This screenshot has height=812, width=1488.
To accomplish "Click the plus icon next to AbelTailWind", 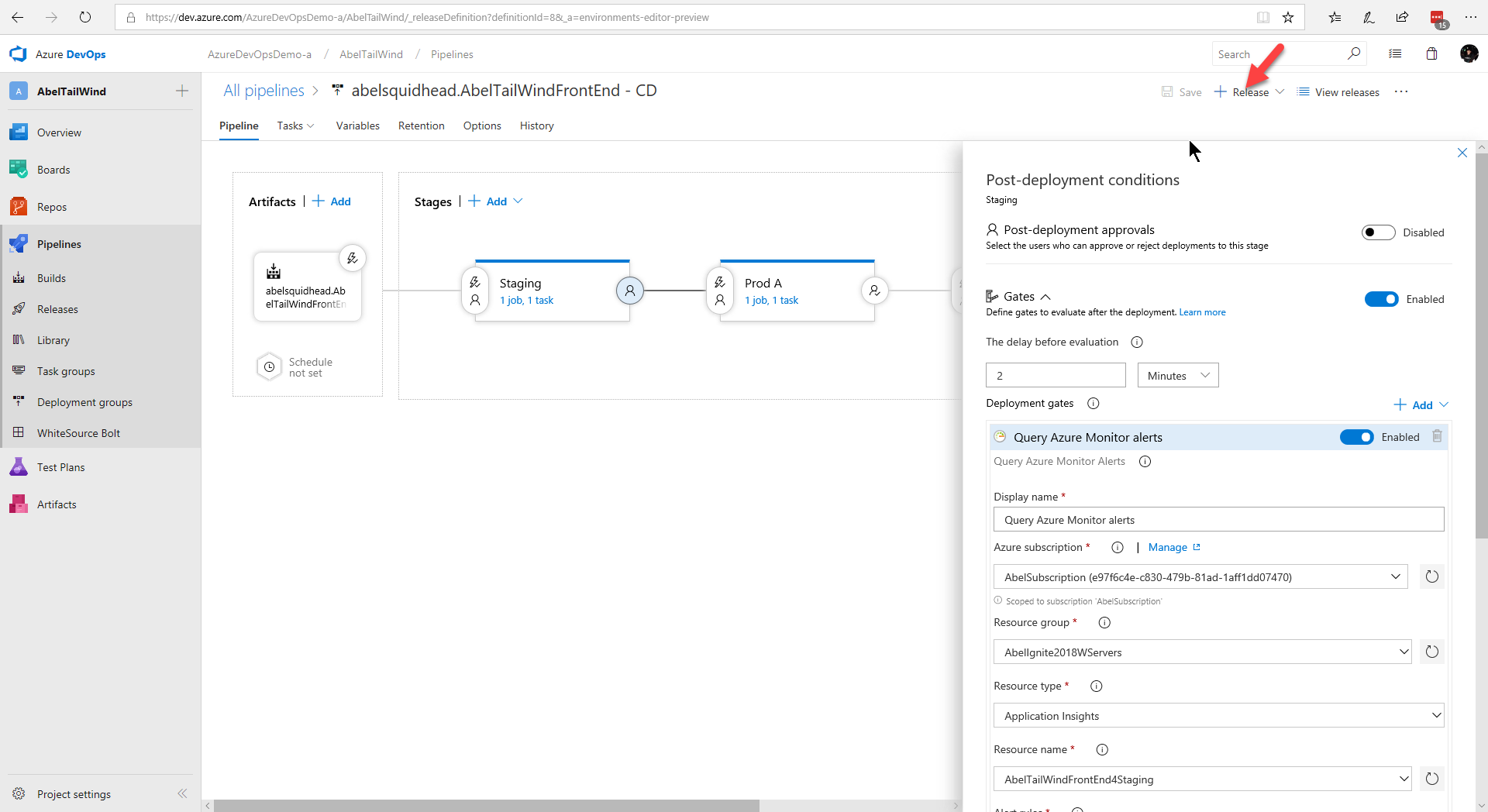I will [182, 91].
